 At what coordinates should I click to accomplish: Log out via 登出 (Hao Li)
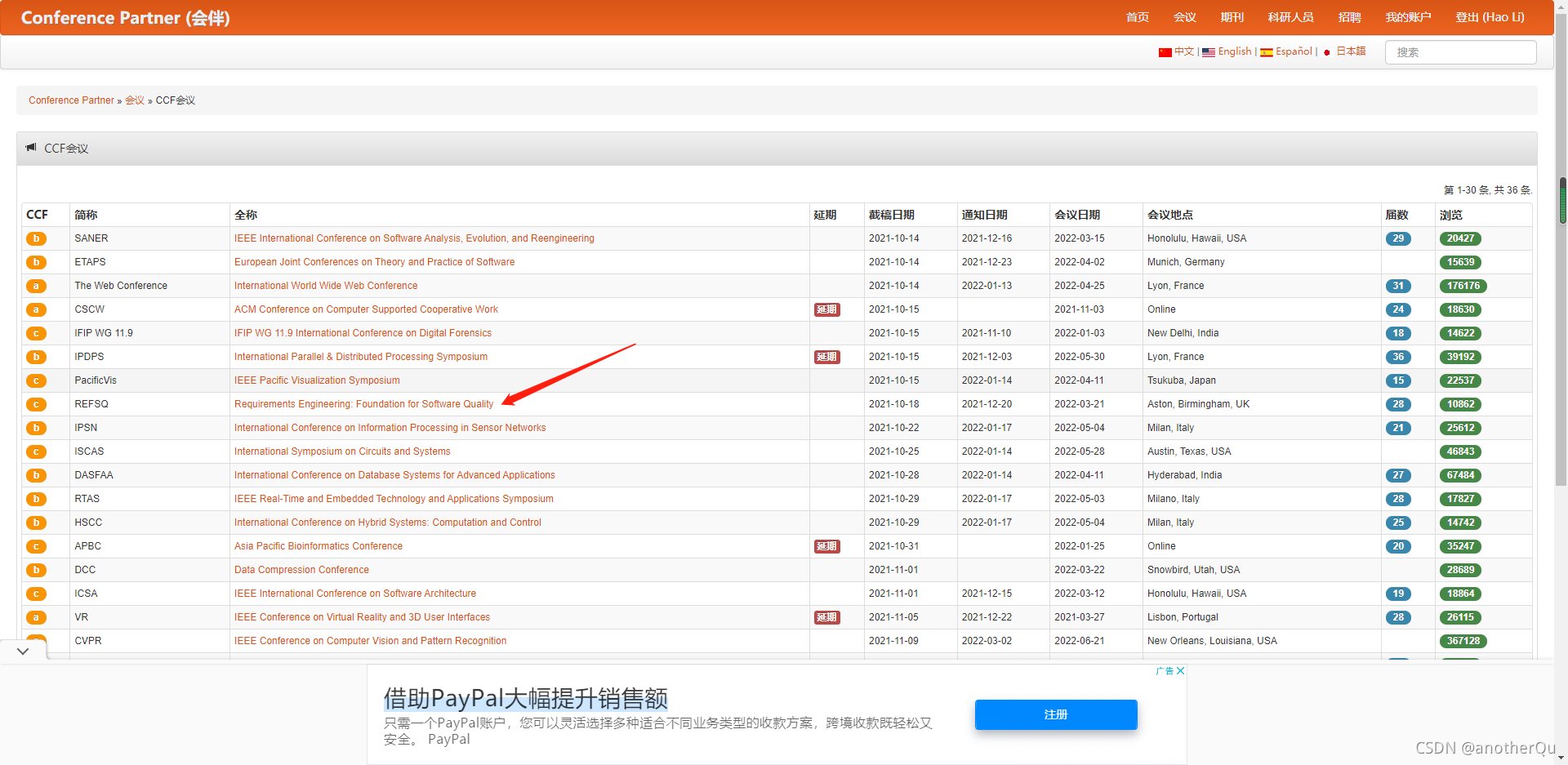1490,17
